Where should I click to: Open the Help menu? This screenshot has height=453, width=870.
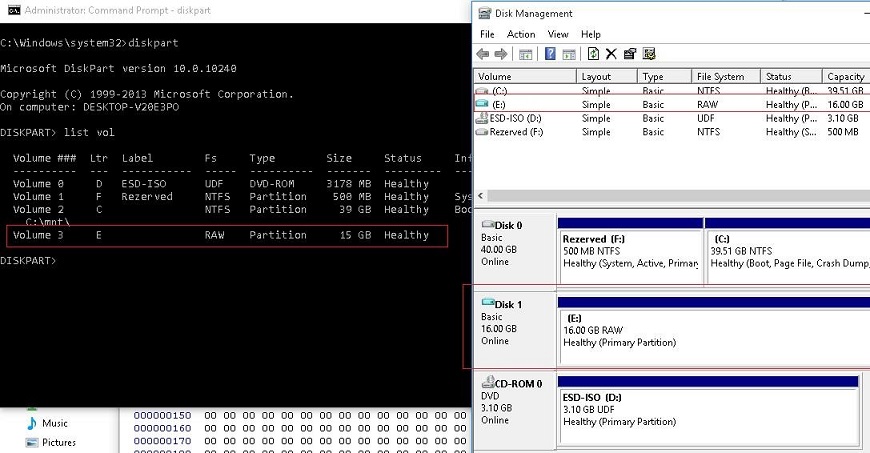pyautogui.click(x=591, y=34)
